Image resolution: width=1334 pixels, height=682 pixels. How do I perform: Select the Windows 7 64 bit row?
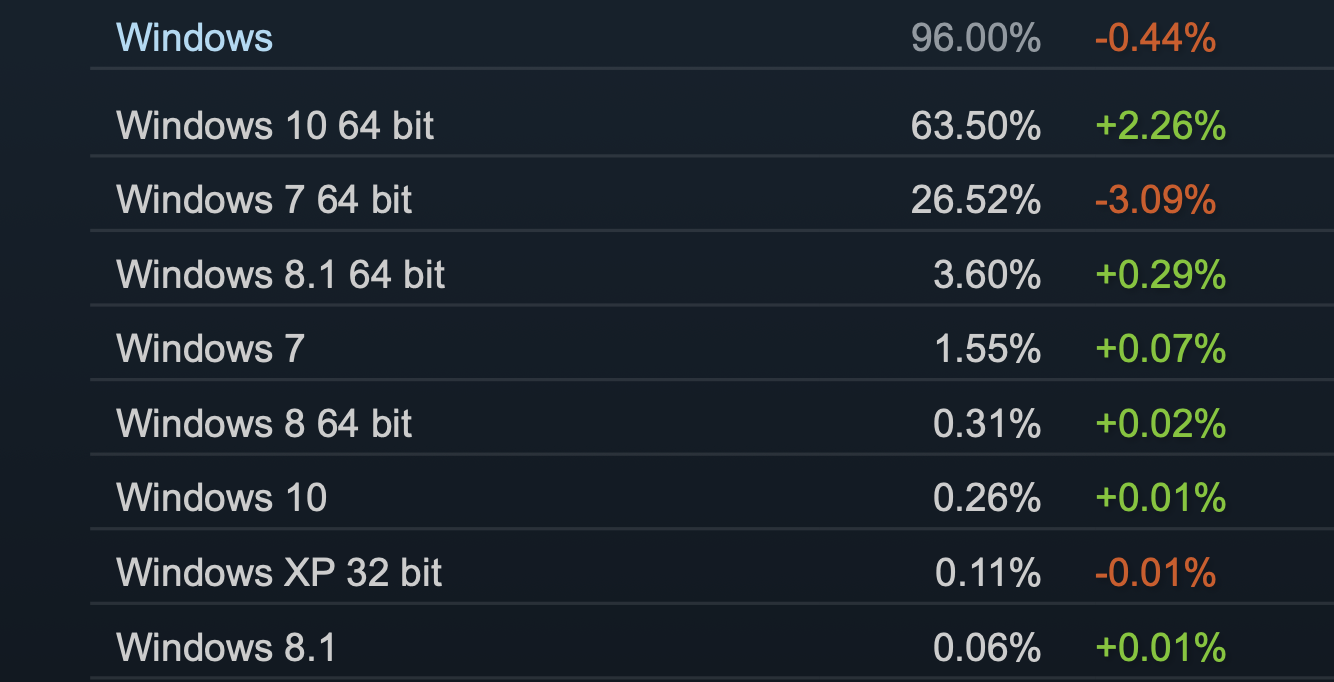712,200
